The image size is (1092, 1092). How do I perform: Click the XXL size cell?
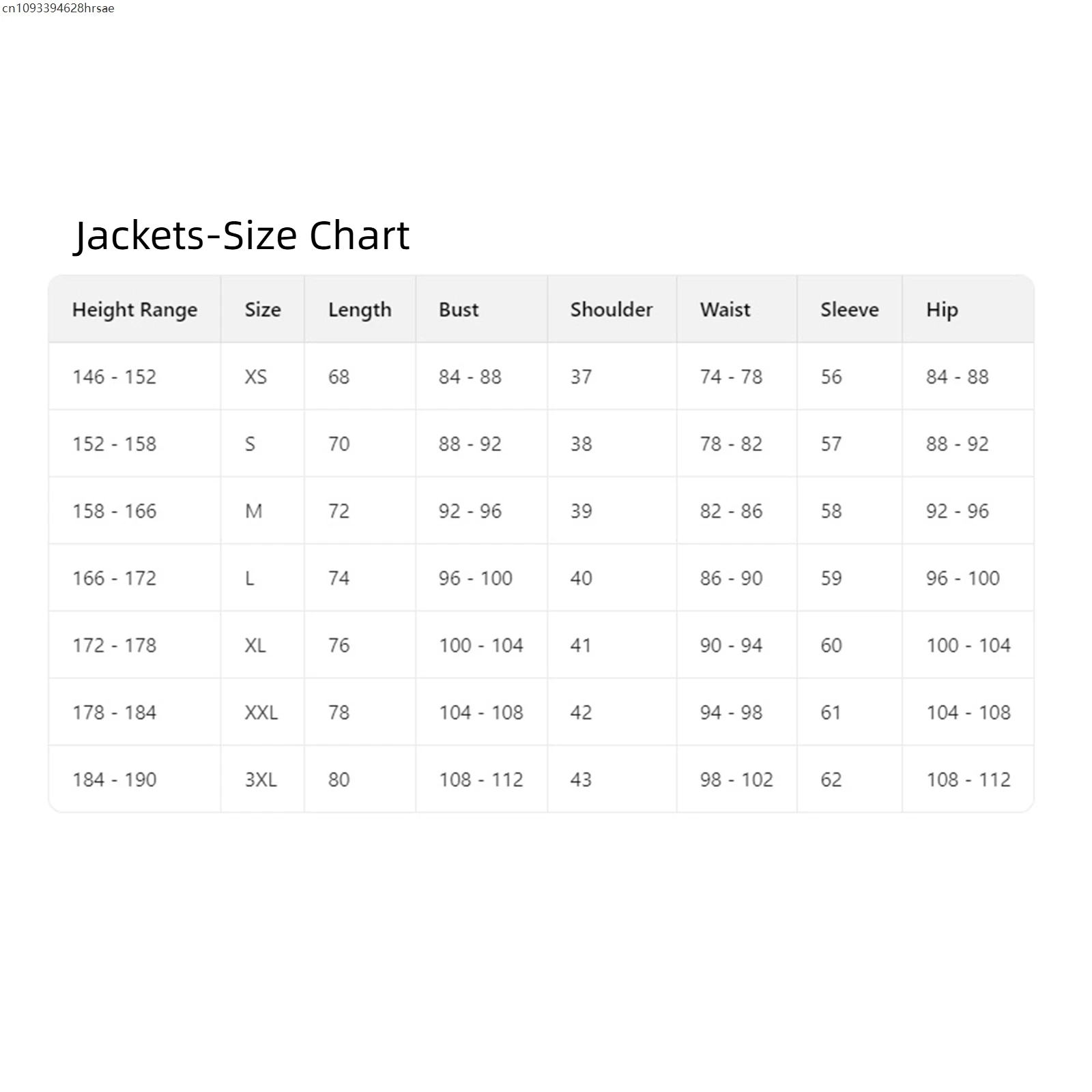click(x=261, y=713)
